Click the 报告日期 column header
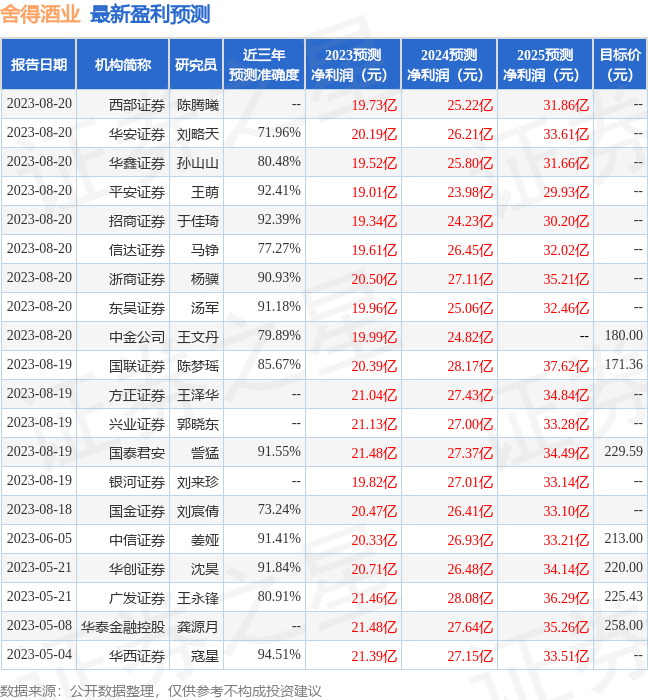 click(x=39, y=65)
